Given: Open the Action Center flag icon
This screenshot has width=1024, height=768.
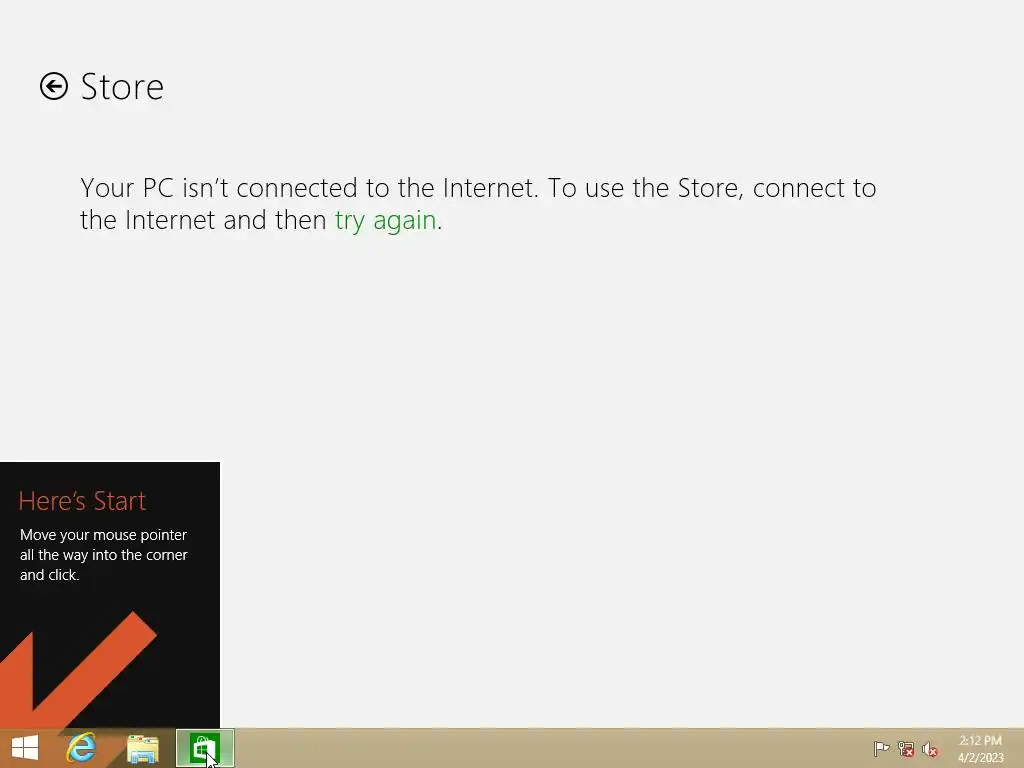Looking at the screenshot, I should pyautogui.click(x=881, y=748).
